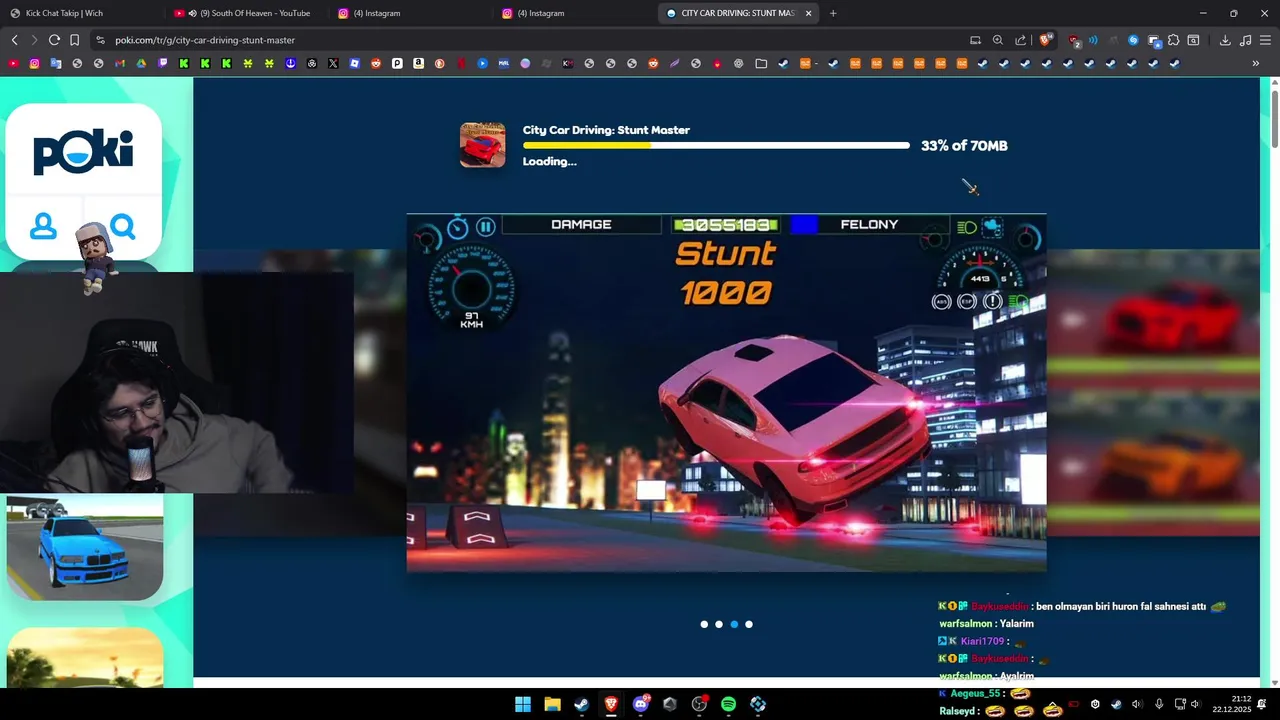Open the browser downloads icon
1280x720 pixels.
(1225, 40)
